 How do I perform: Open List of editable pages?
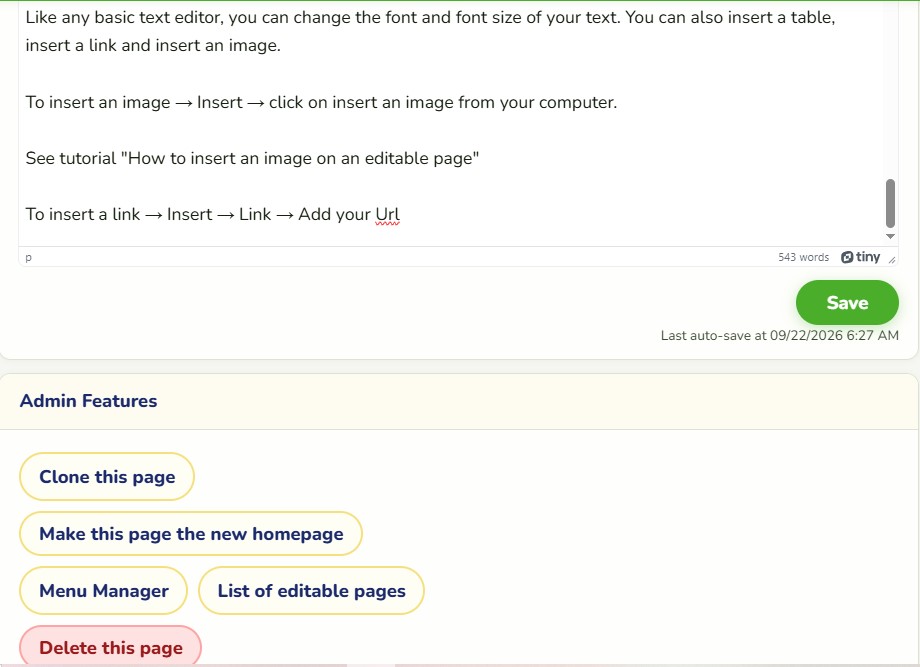tap(311, 590)
